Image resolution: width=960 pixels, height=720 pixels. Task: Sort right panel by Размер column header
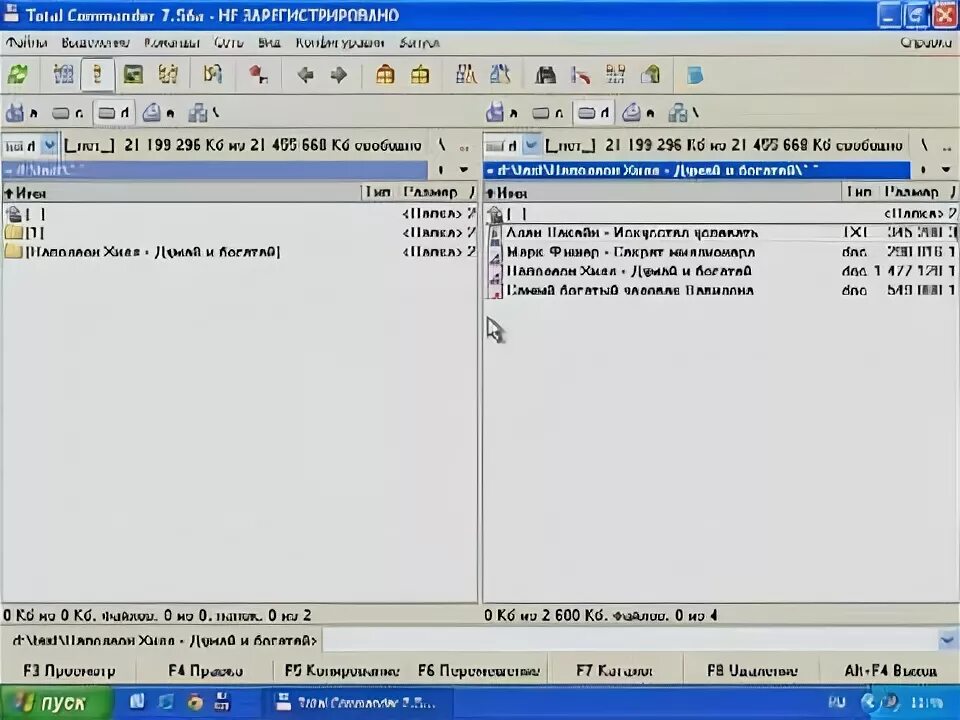click(912, 193)
